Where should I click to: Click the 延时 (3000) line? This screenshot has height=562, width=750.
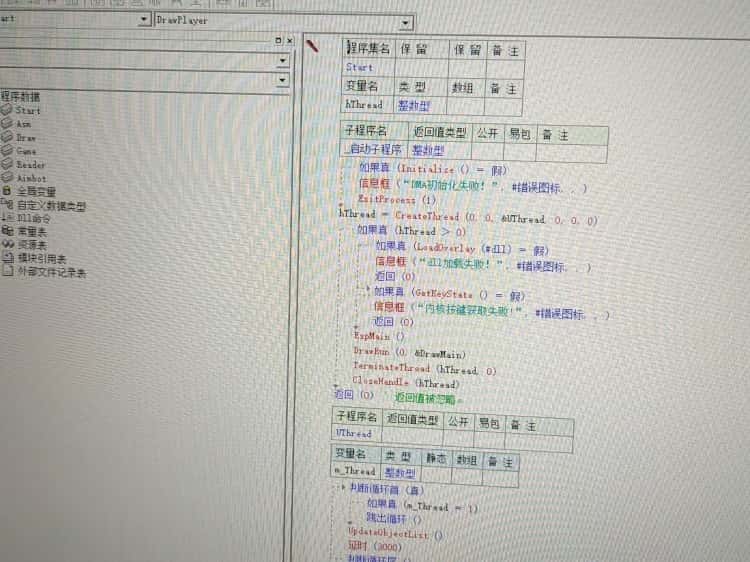pos(375,546)
